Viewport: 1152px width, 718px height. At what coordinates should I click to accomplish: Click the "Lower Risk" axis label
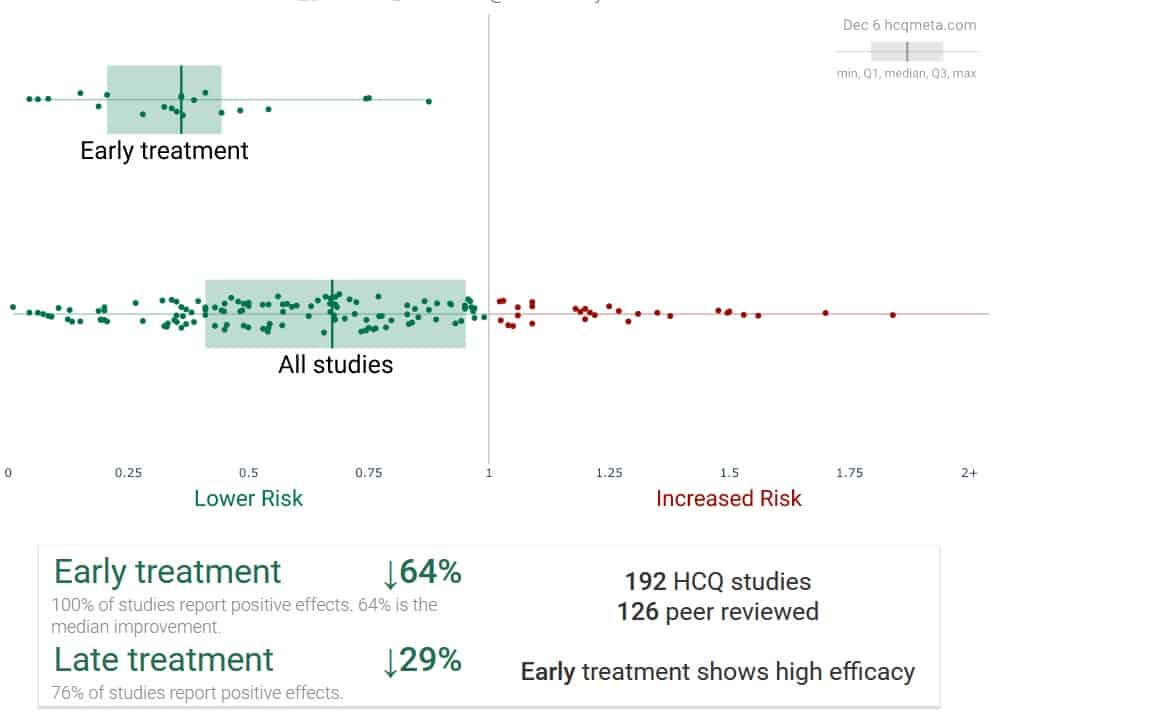(248, 498)
